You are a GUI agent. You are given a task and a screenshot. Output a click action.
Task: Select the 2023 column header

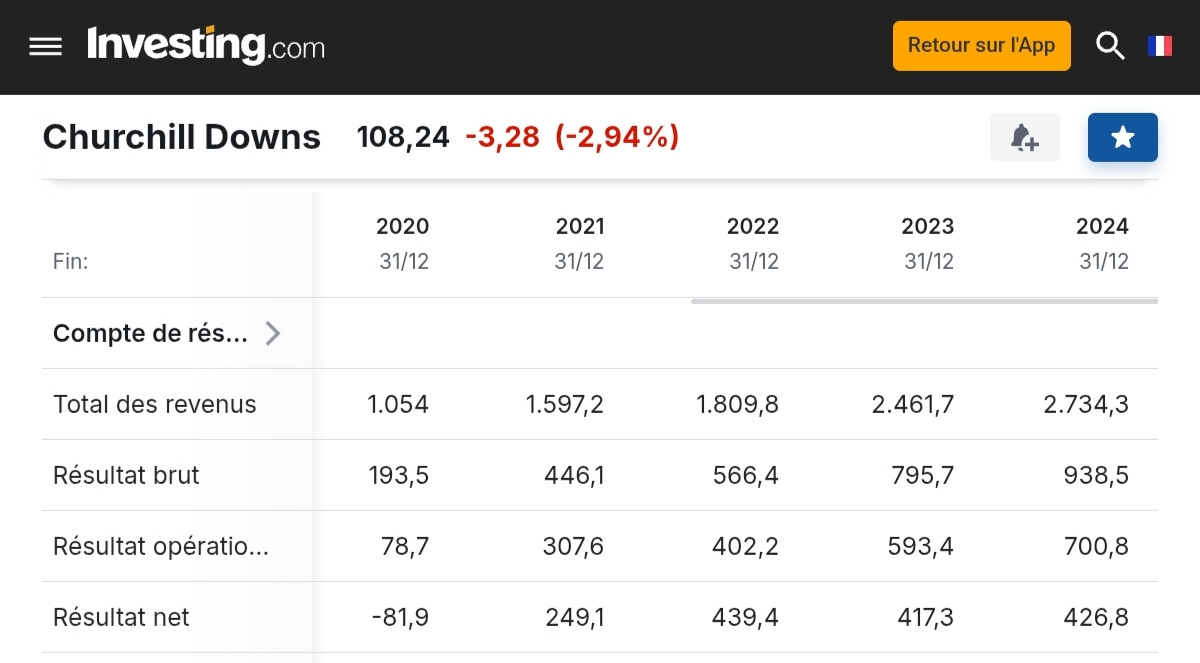point(928,226)
